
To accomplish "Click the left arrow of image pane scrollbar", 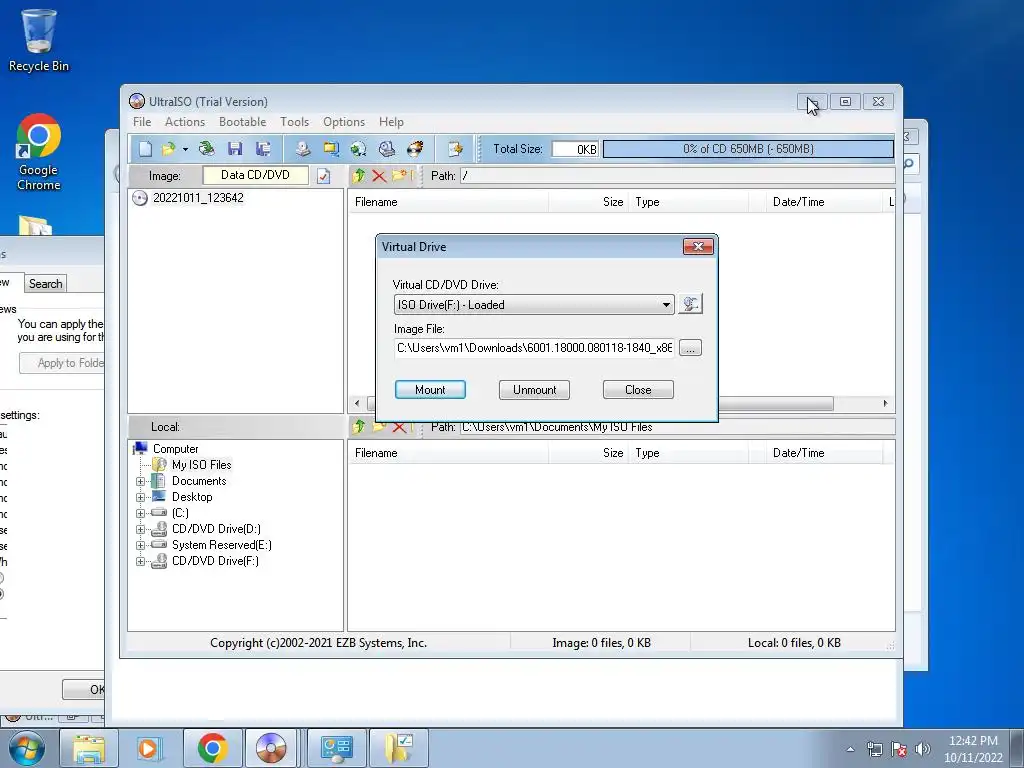I will (x=357, y=404).
